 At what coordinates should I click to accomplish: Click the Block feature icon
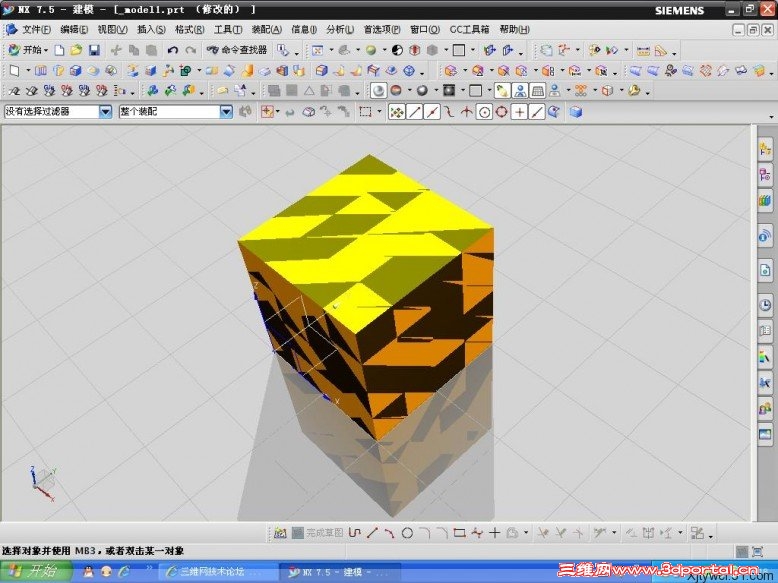coord(75,71)
